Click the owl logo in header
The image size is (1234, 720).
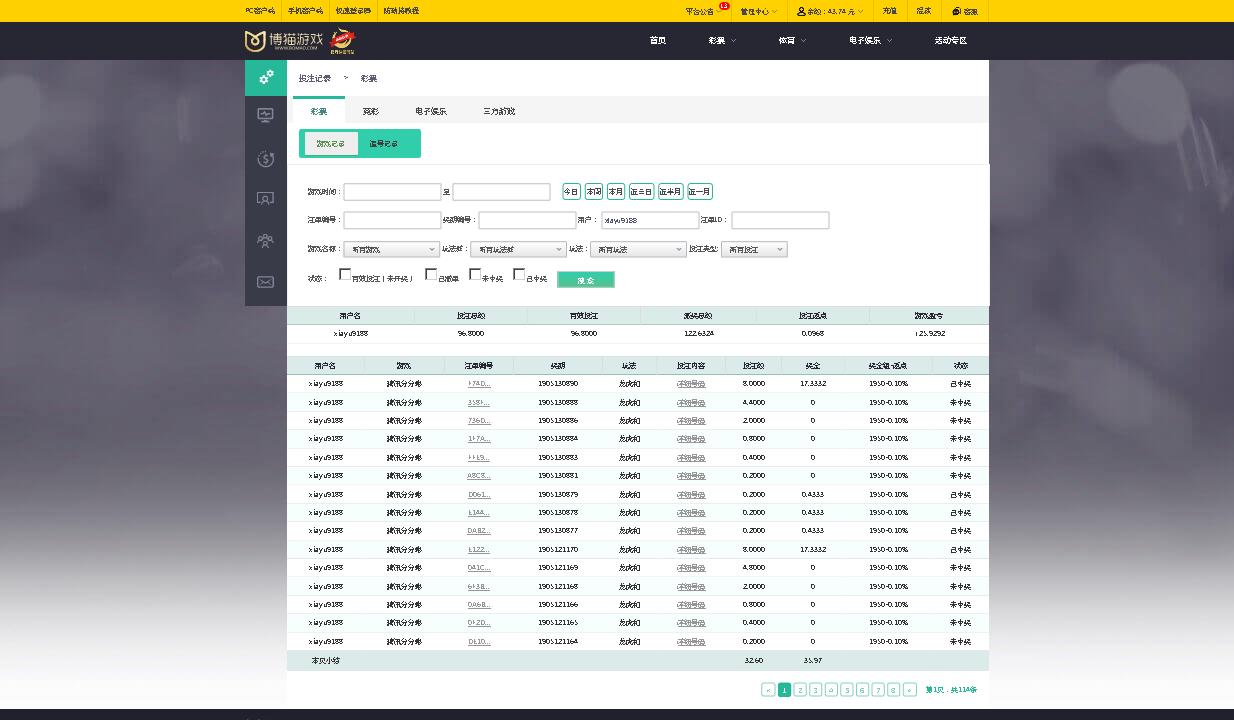pyautogui.click(x=255, y=41)
